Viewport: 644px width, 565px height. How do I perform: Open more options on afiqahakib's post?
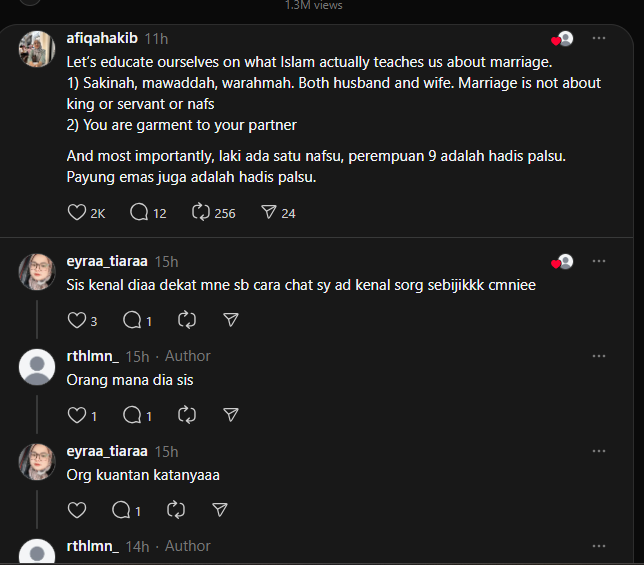click(599, 39)
